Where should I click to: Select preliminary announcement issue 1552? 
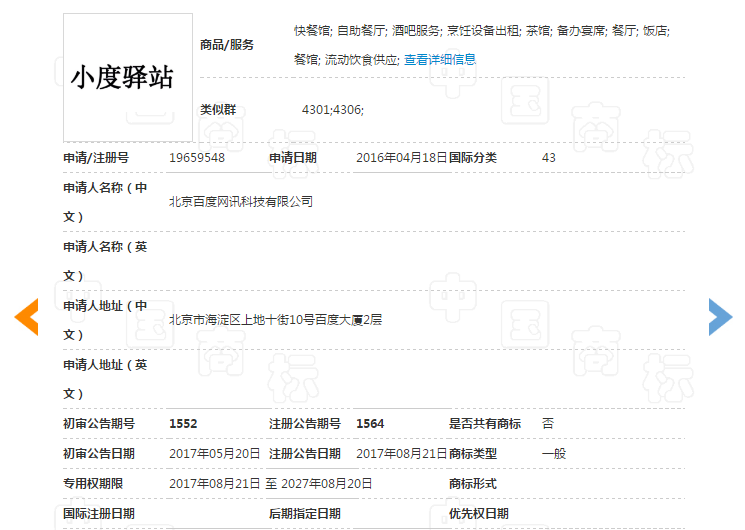183,424
